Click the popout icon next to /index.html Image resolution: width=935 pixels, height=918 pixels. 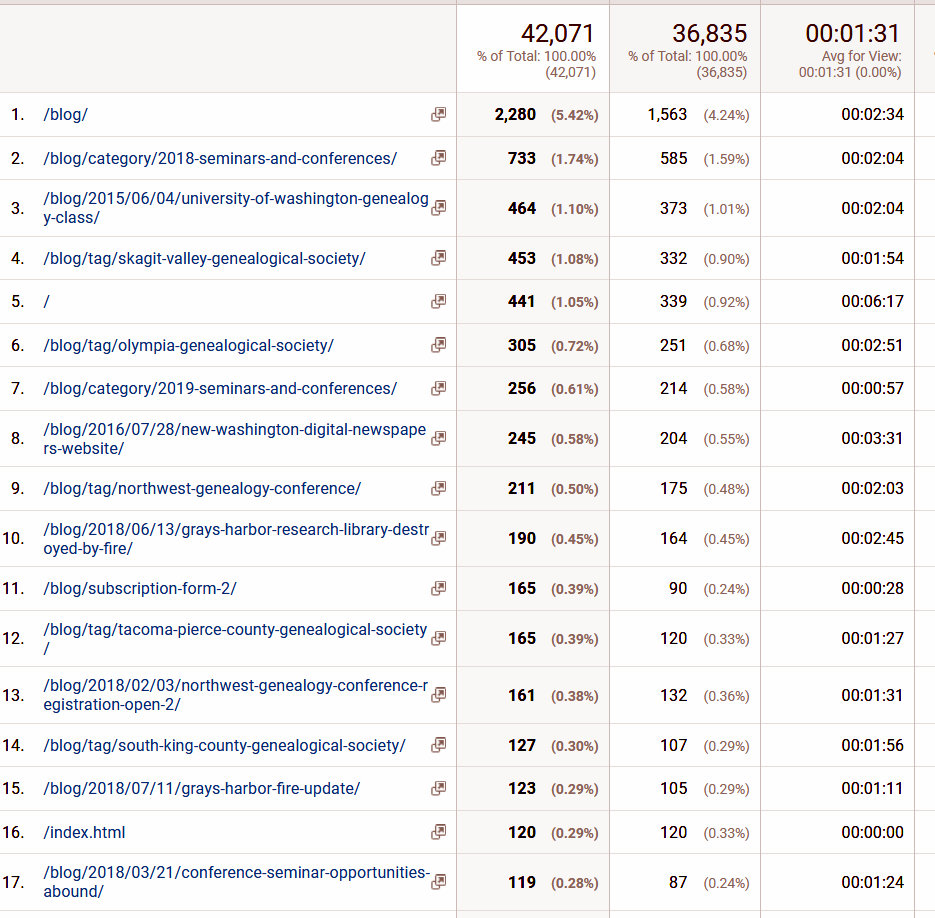438,832
